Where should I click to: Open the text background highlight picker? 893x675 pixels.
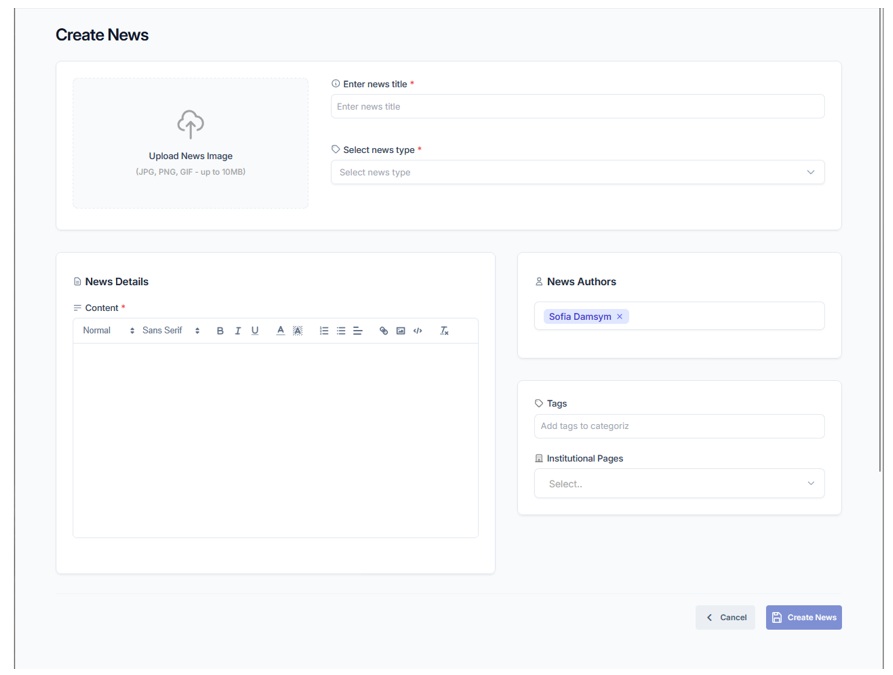tap(297, 330)
